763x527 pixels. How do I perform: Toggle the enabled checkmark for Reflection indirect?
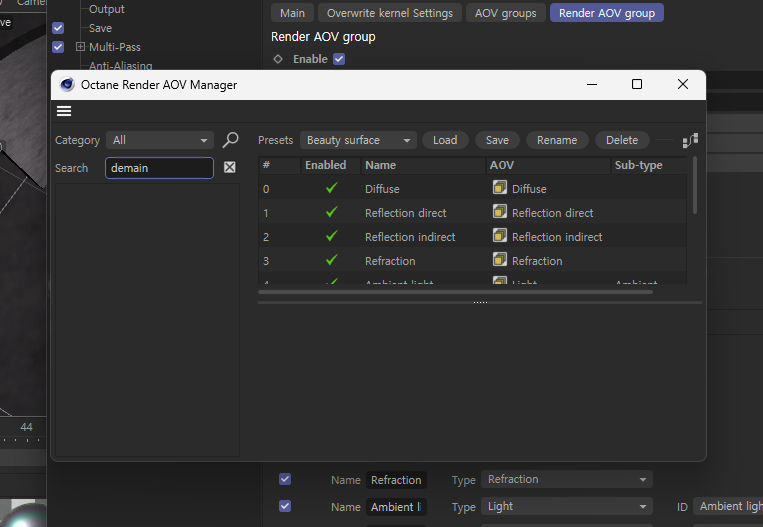pos(331,236)
